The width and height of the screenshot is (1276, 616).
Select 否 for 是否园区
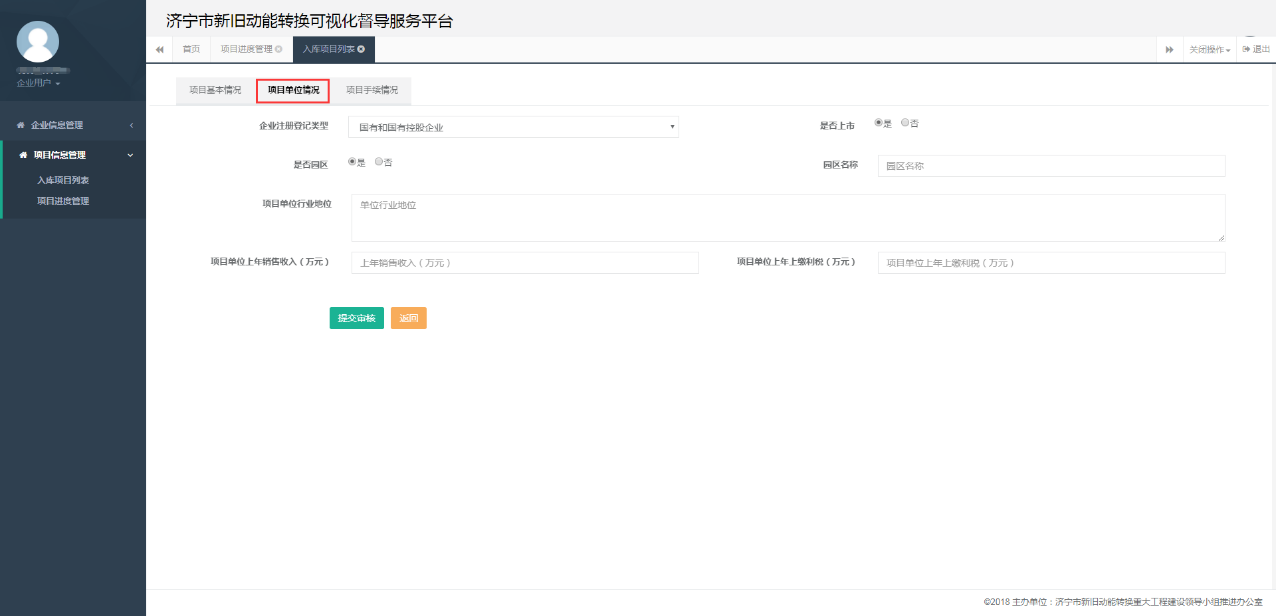[x=379, y=161]
